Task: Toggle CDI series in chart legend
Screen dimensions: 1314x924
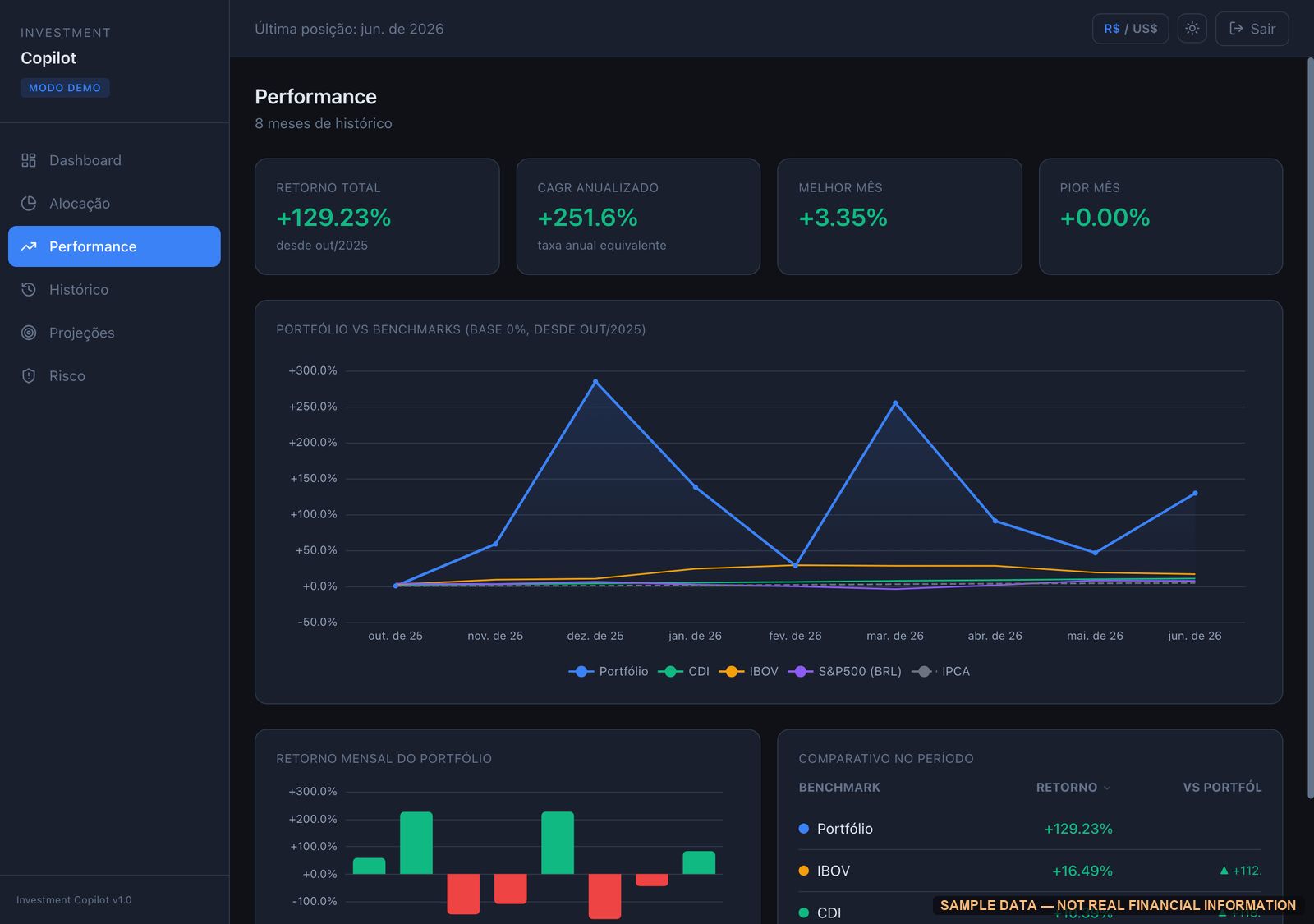Action: [683, 671]
